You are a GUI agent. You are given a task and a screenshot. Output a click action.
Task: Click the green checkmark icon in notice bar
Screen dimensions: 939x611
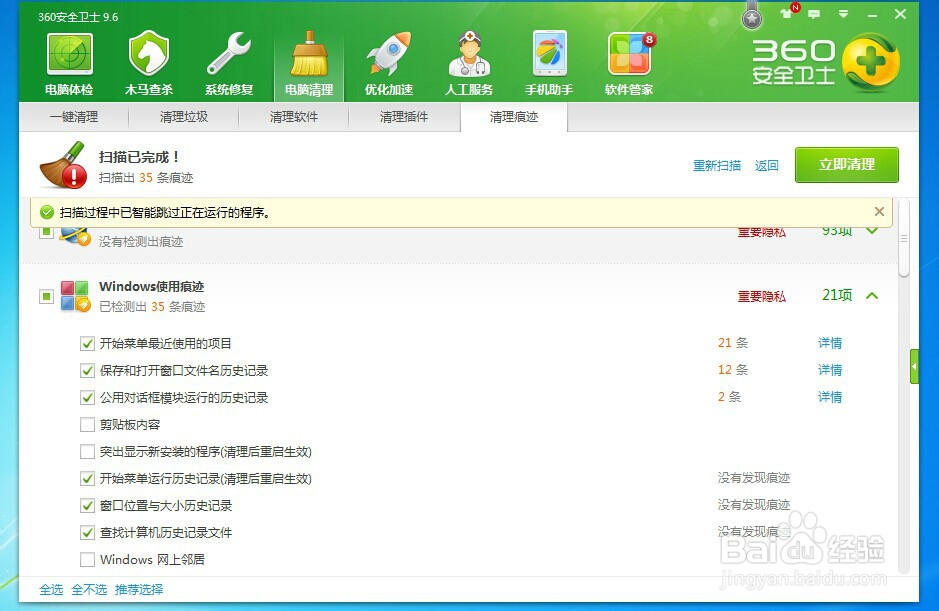tap(47, 212)
